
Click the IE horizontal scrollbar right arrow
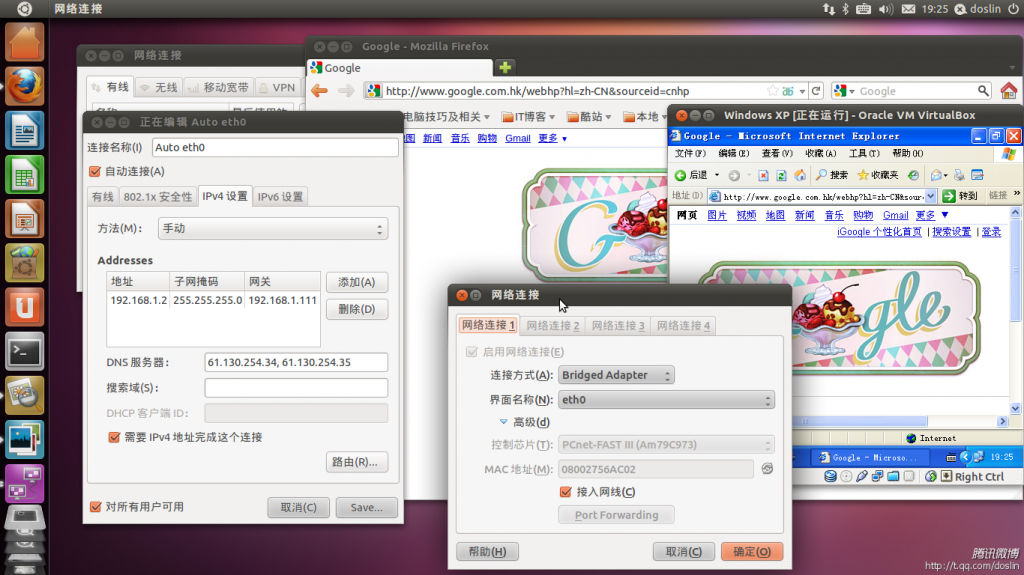(x=1002, y=421)
